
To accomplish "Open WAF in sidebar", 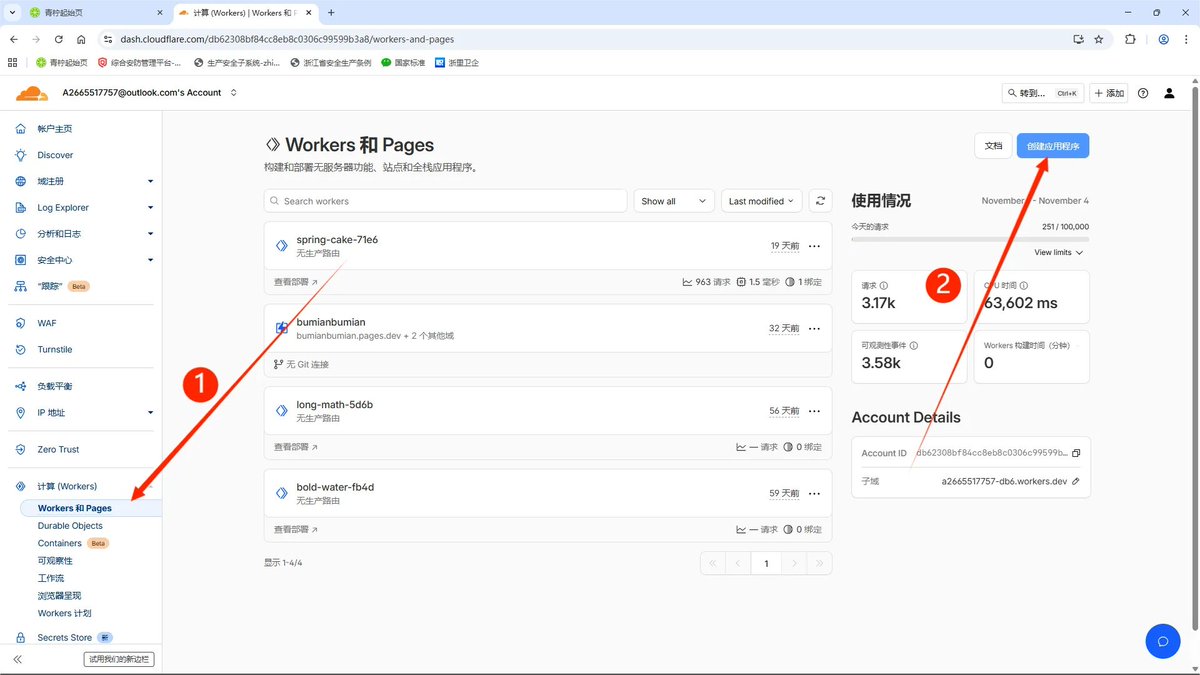I will pos(47,323).
